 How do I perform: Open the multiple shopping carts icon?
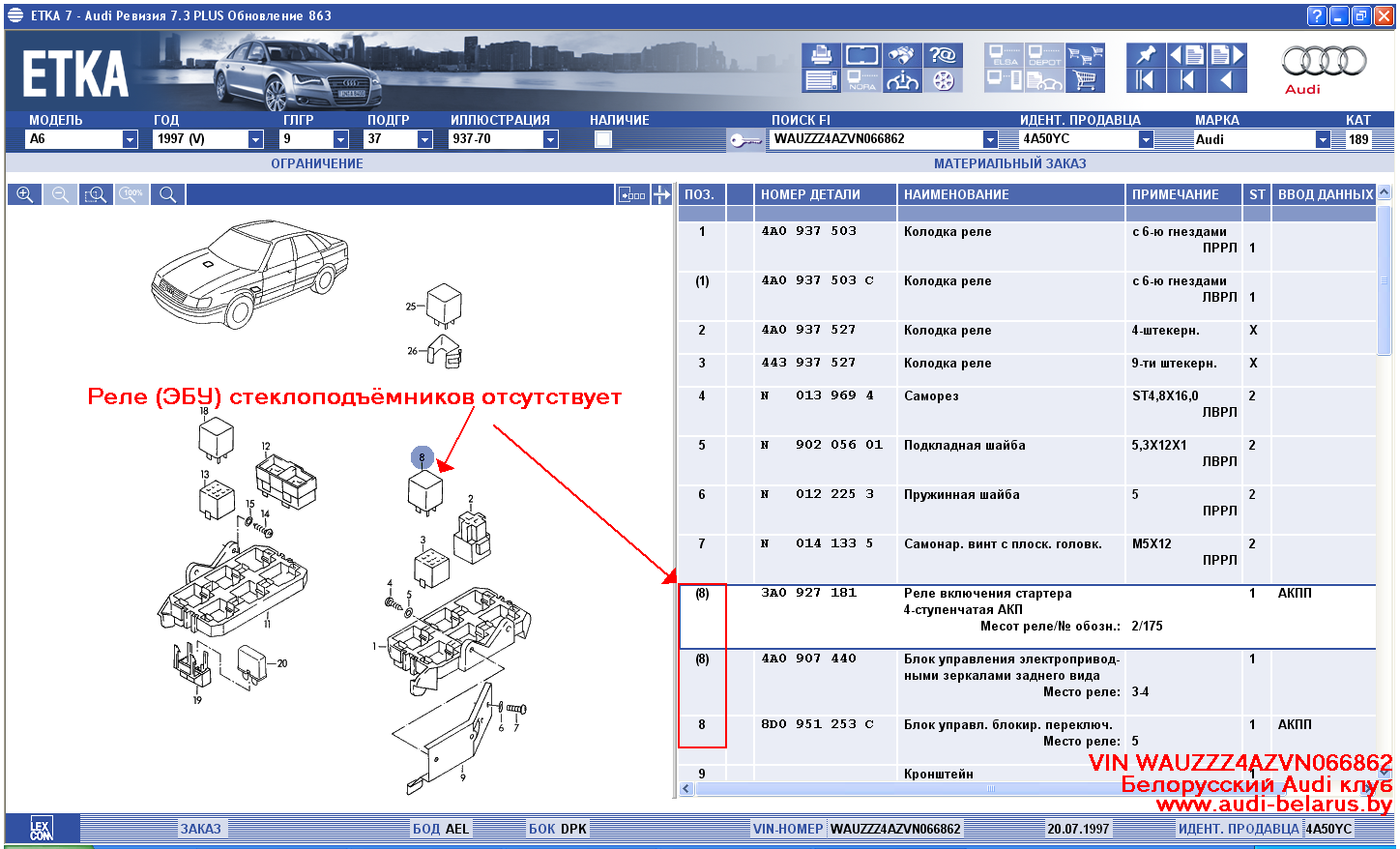pos(1085,55)
